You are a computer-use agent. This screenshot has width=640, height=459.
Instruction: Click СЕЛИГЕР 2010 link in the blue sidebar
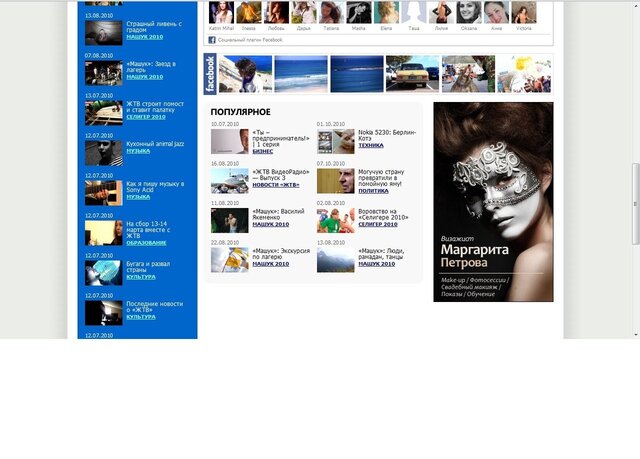point(146,117)
